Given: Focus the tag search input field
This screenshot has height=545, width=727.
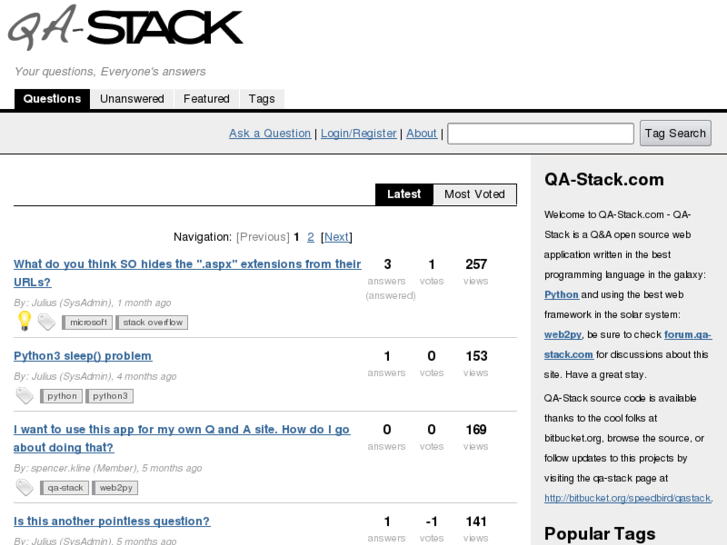Looking at the screenshot, I should coord(541,134).
